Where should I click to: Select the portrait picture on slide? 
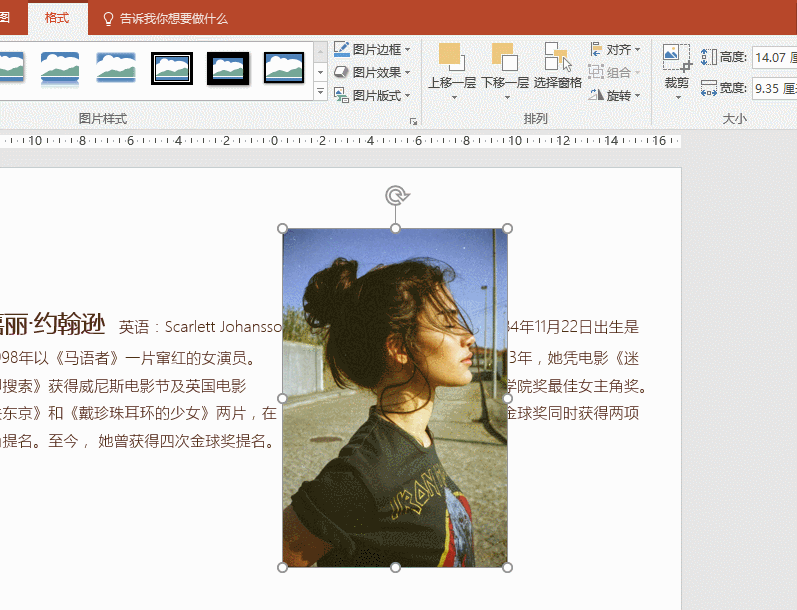[395, 398]
